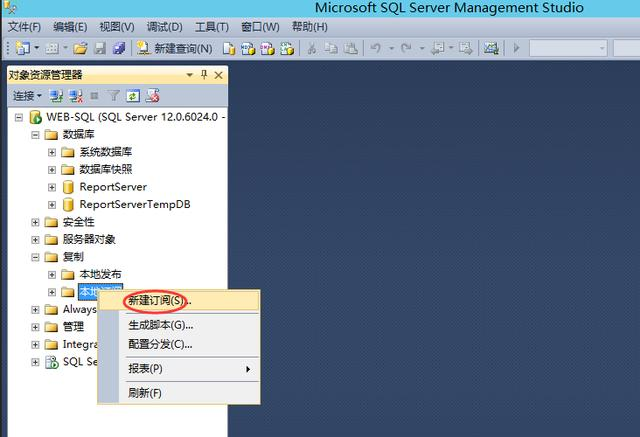Click the Save icon in main toolbar

100,47
